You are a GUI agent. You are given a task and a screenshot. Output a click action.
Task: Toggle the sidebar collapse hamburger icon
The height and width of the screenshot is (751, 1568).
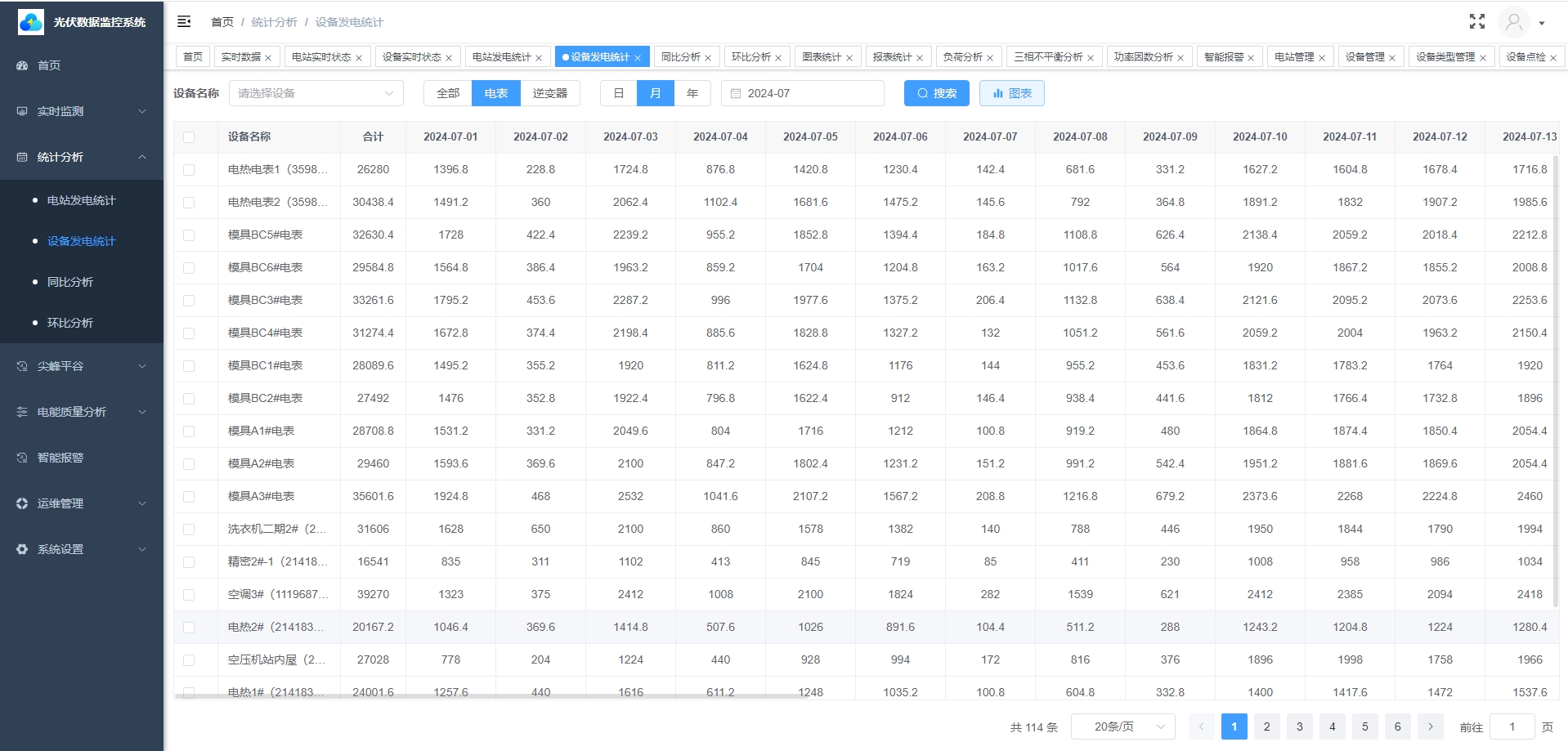[184, 22]
